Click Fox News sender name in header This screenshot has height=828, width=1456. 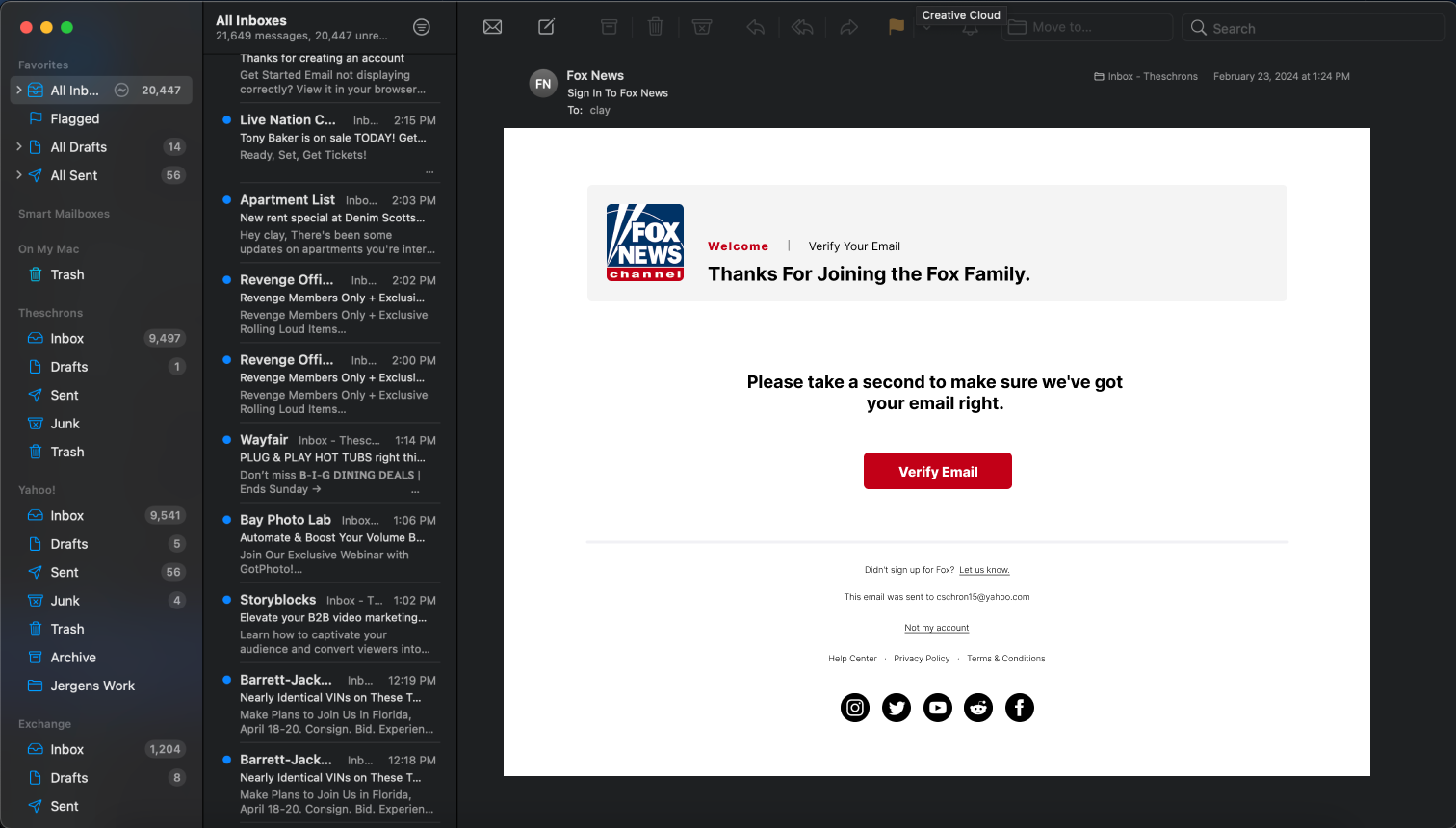click(x=595, y=75)
